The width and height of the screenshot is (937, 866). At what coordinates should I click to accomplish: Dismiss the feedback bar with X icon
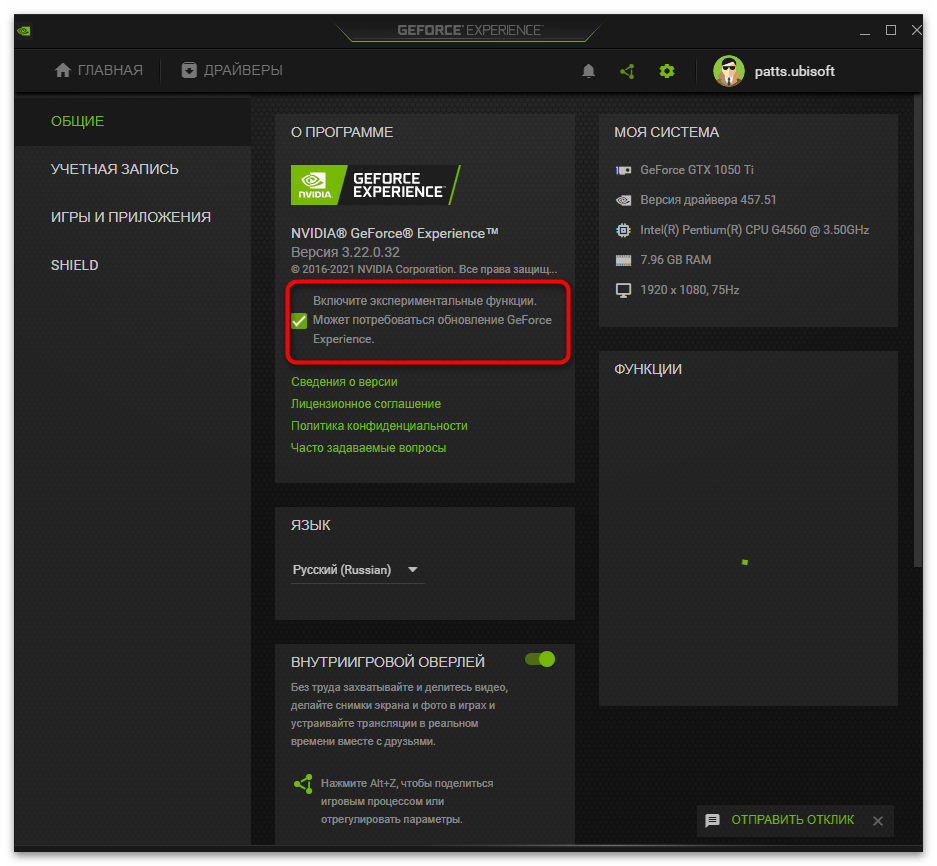[877, 821]
